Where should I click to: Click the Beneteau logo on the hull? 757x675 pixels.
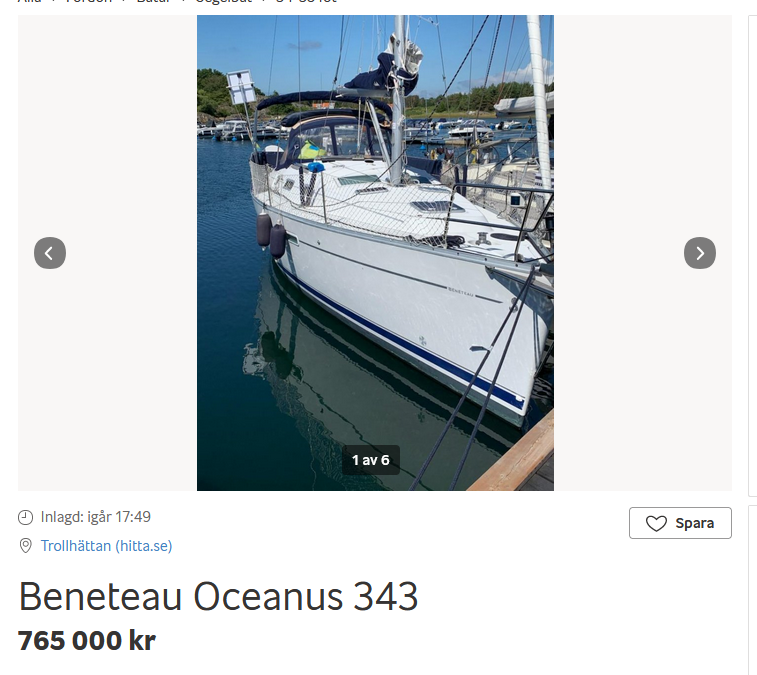(461, 292)
